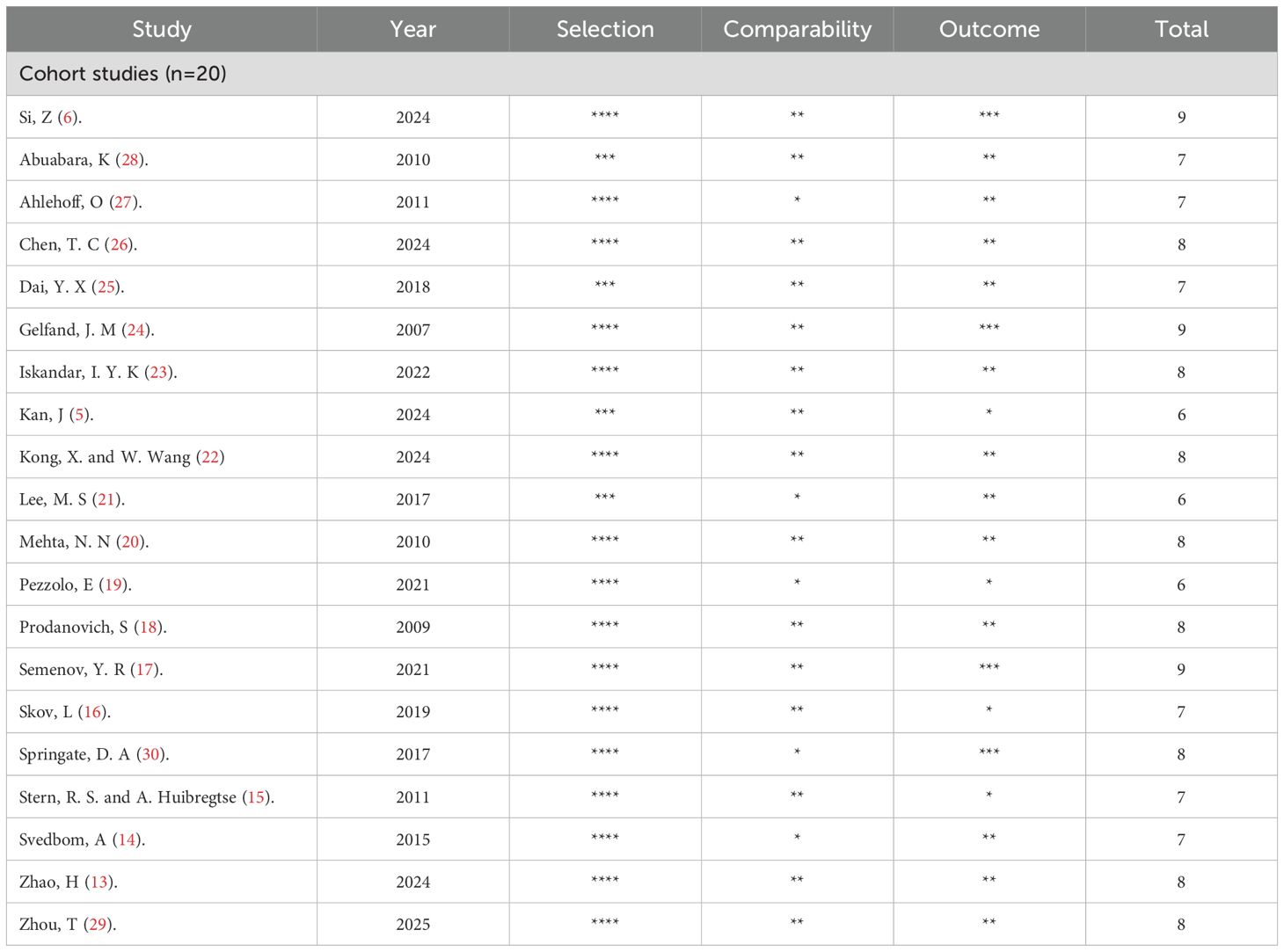
Task: Open reference 17 for Semenov, Y. R
Action: (x=145, y=670)
